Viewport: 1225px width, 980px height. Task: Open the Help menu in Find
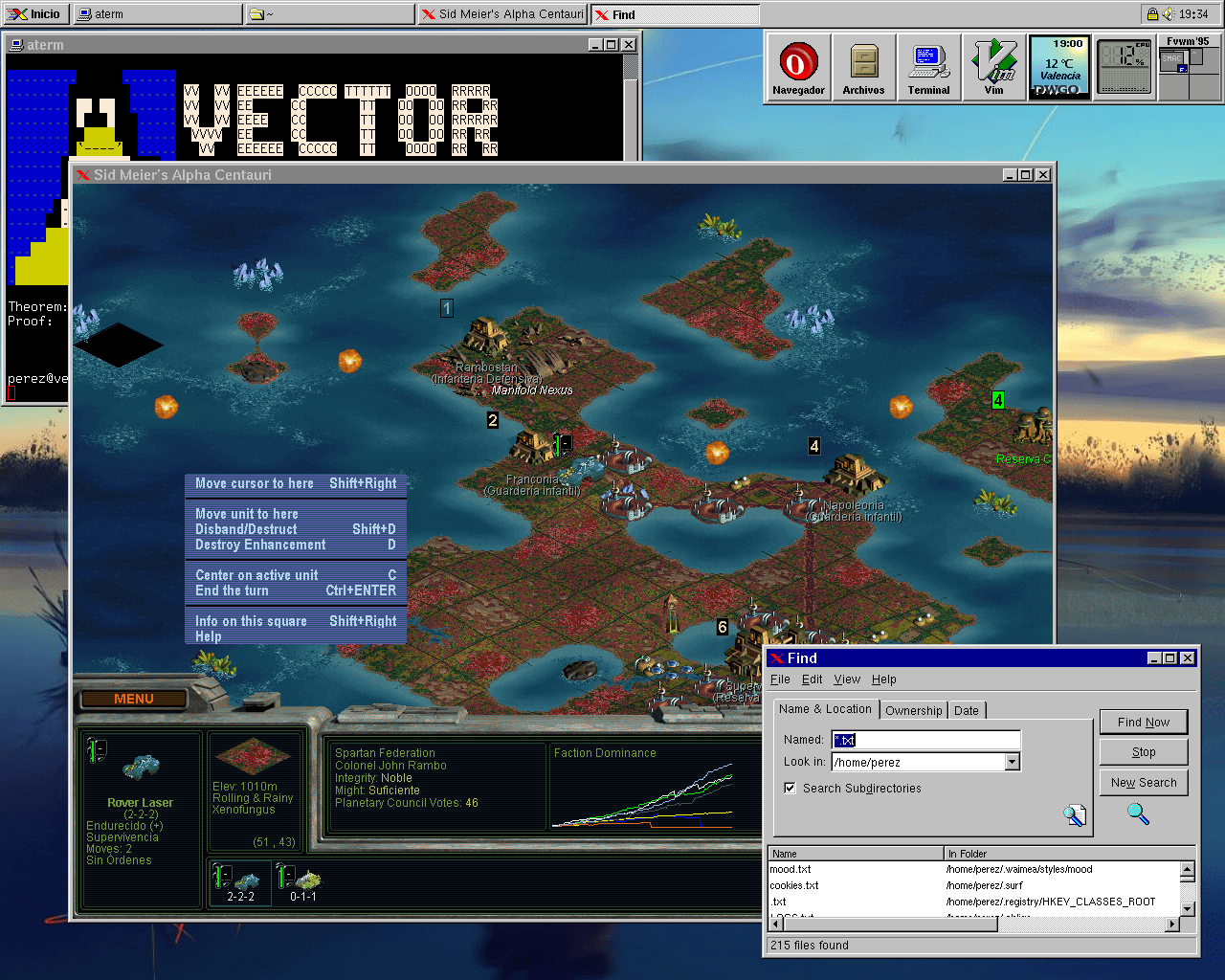click(883, 679)
